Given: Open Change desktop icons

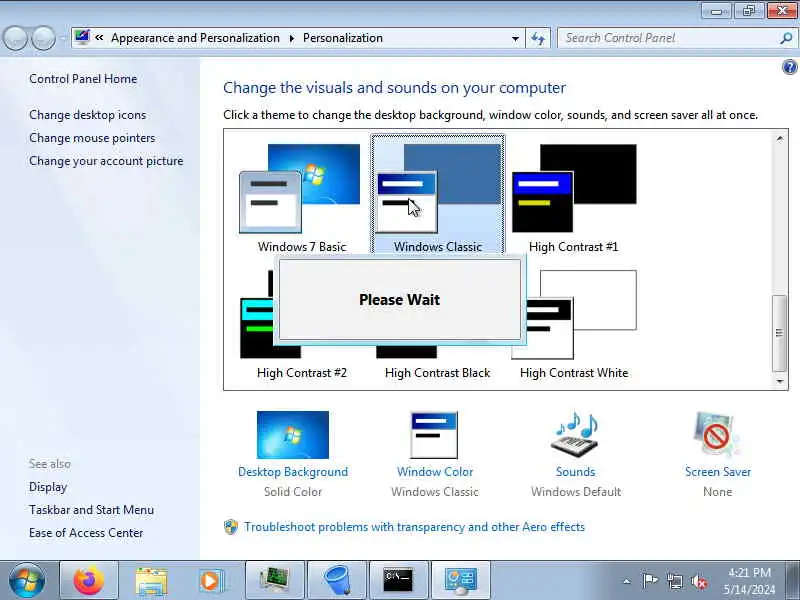Looking at the screenshot, I should (87, 115).
